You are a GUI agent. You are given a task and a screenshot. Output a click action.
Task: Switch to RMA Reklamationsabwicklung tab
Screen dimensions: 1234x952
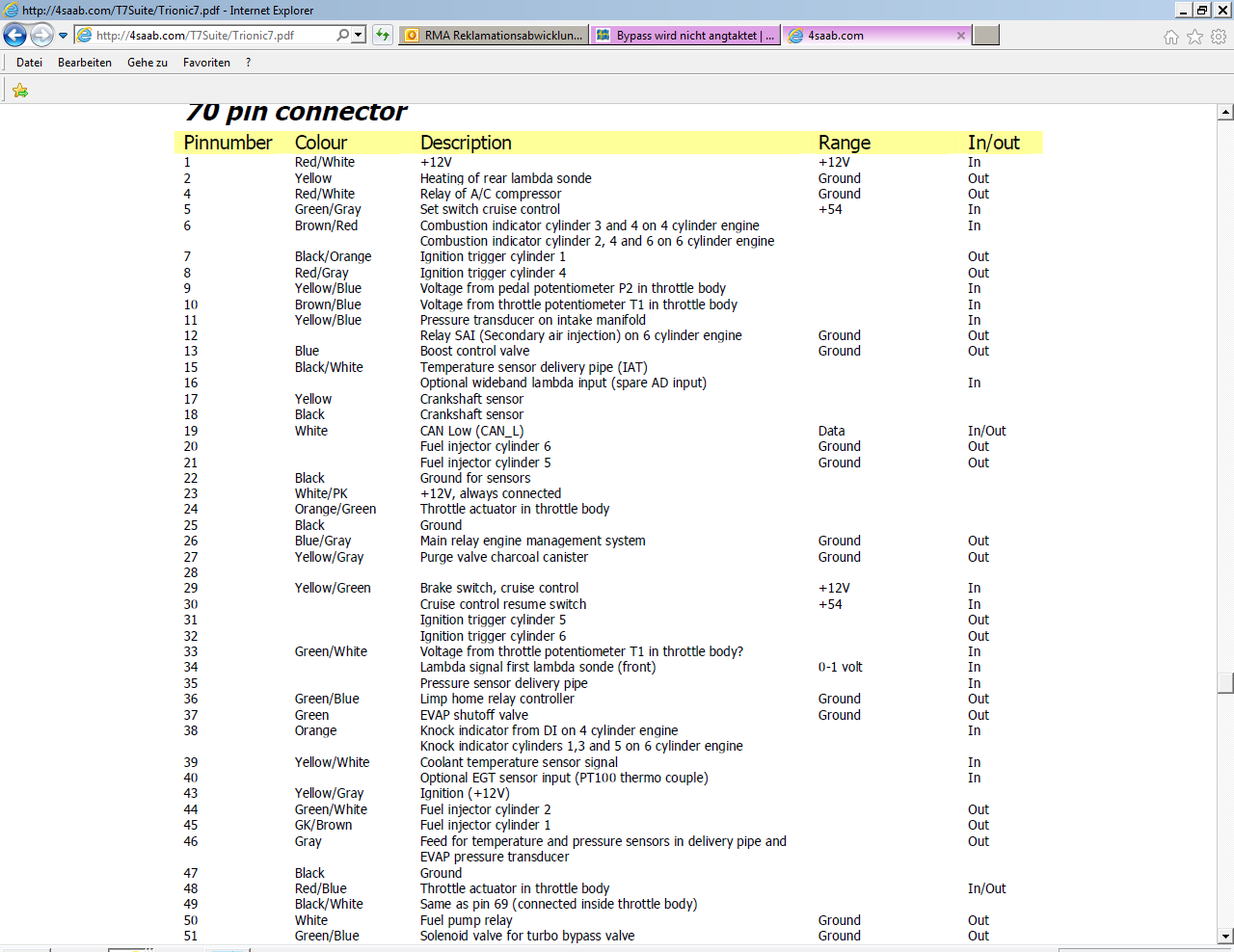point(495,36)
